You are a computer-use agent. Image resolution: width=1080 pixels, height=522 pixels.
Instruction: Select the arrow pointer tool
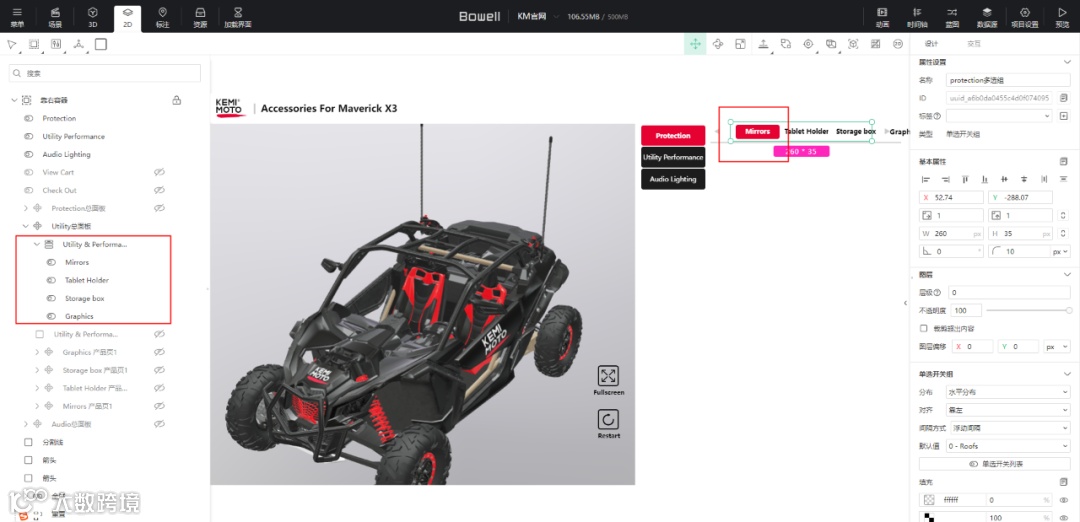point(12,44)
